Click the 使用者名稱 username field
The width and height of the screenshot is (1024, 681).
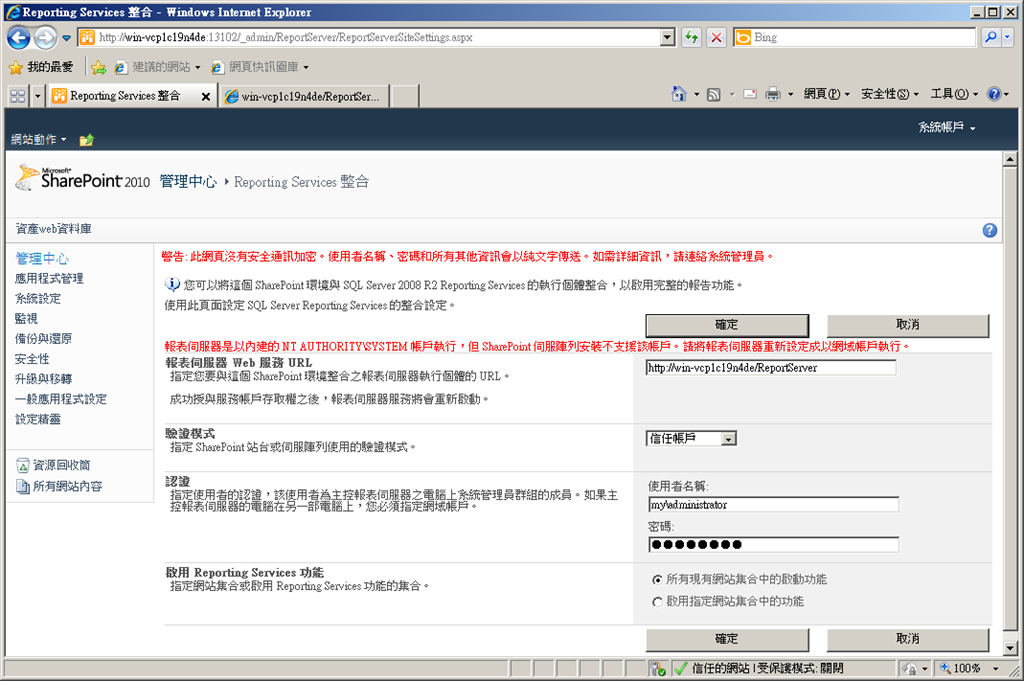(773, 505)
